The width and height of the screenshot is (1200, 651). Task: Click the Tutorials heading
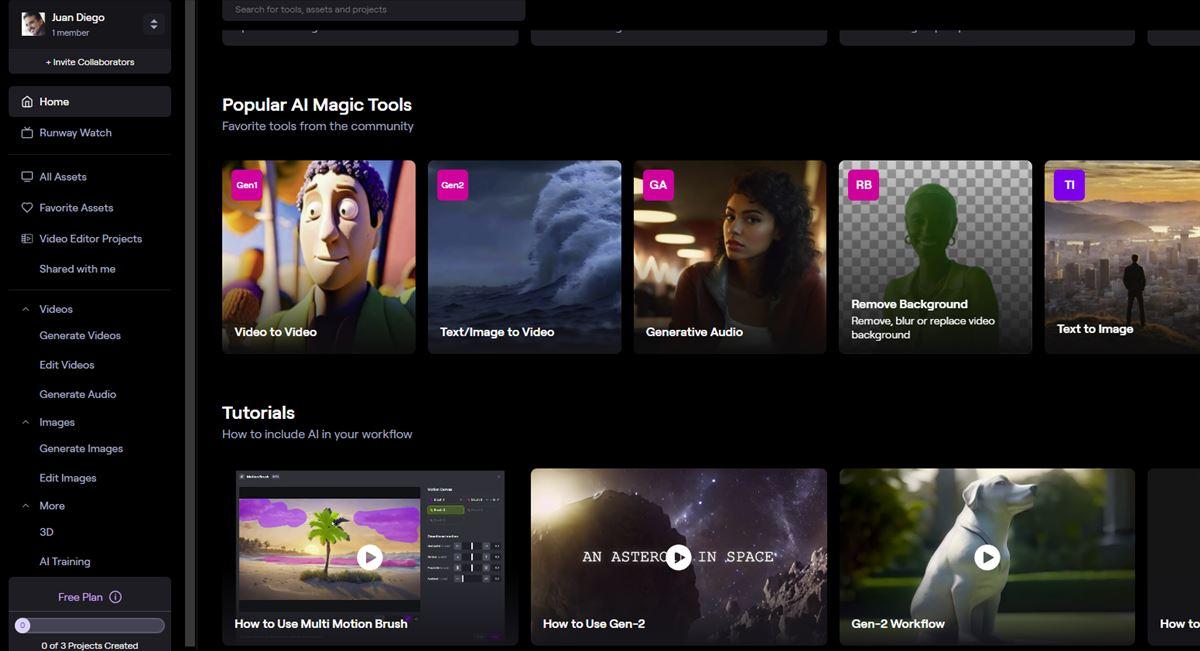click(258, 413)
